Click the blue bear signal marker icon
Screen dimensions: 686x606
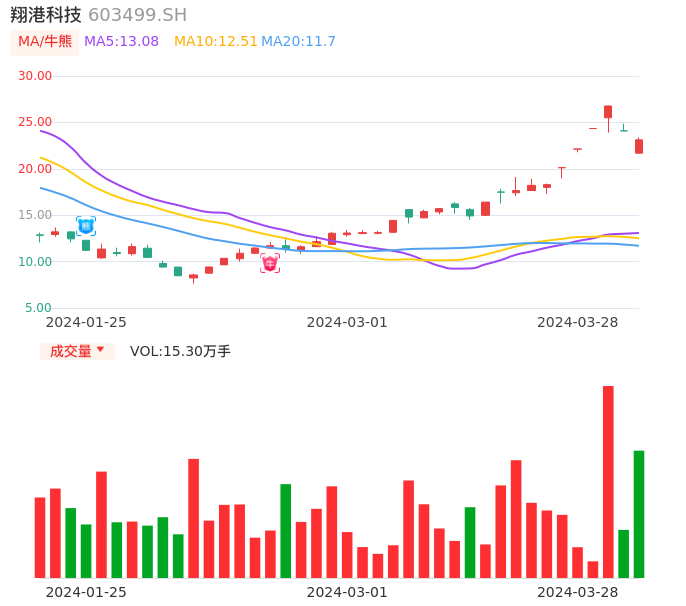point(86,226)
